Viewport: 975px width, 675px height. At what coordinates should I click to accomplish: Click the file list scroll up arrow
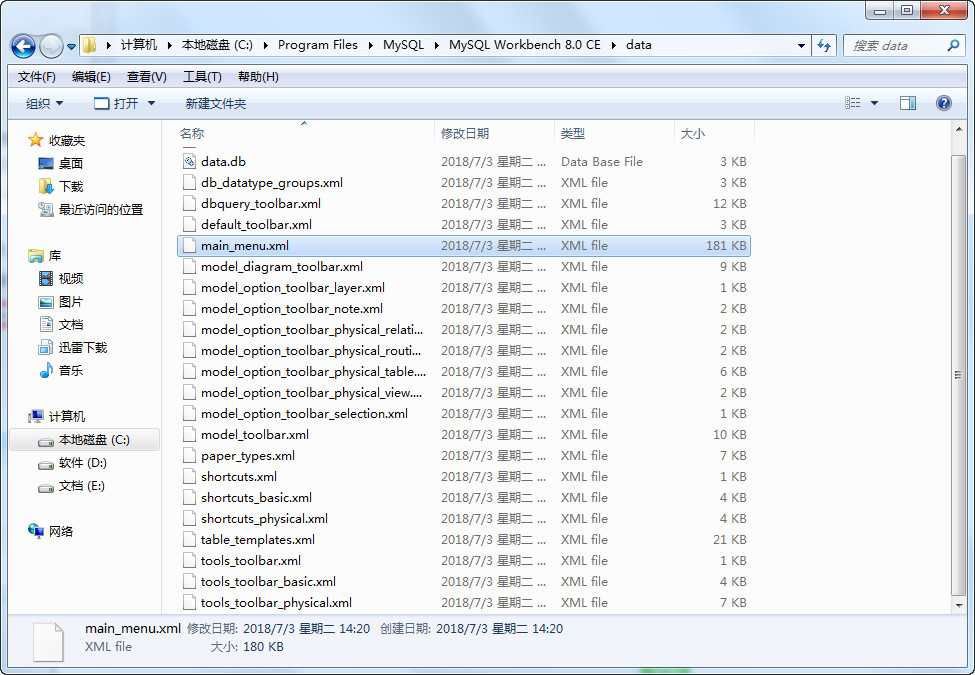(x=958, y=130)
